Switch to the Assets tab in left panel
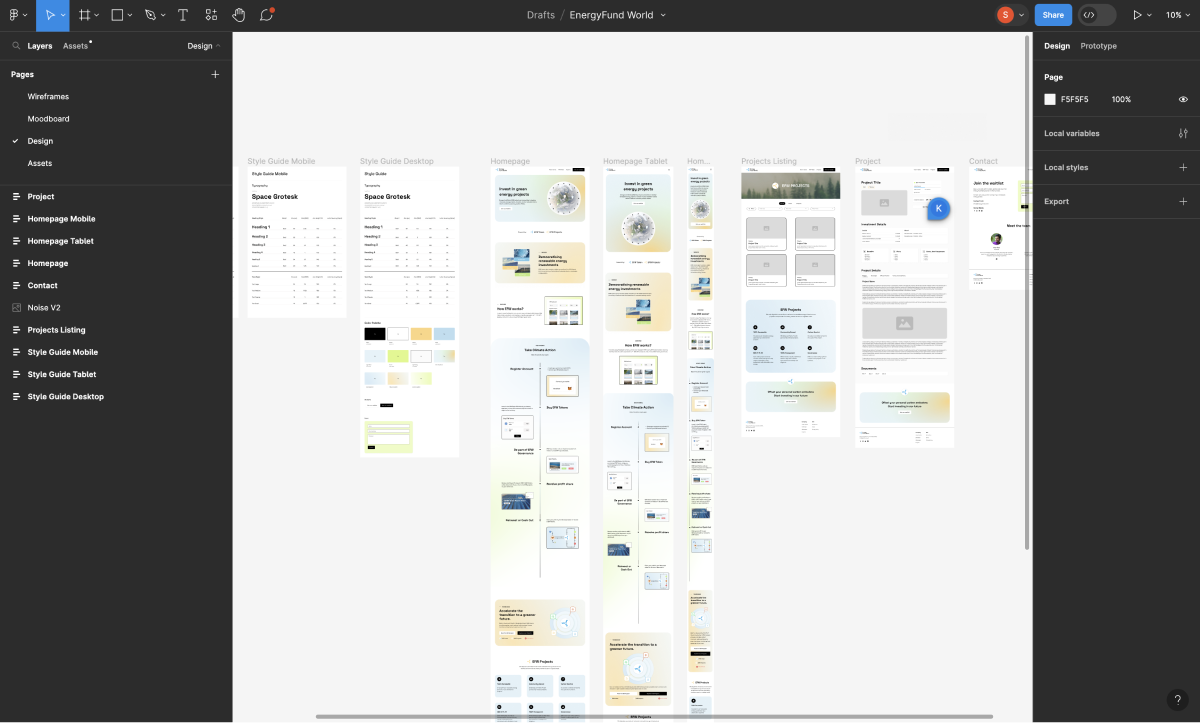 tap(74, 45)
